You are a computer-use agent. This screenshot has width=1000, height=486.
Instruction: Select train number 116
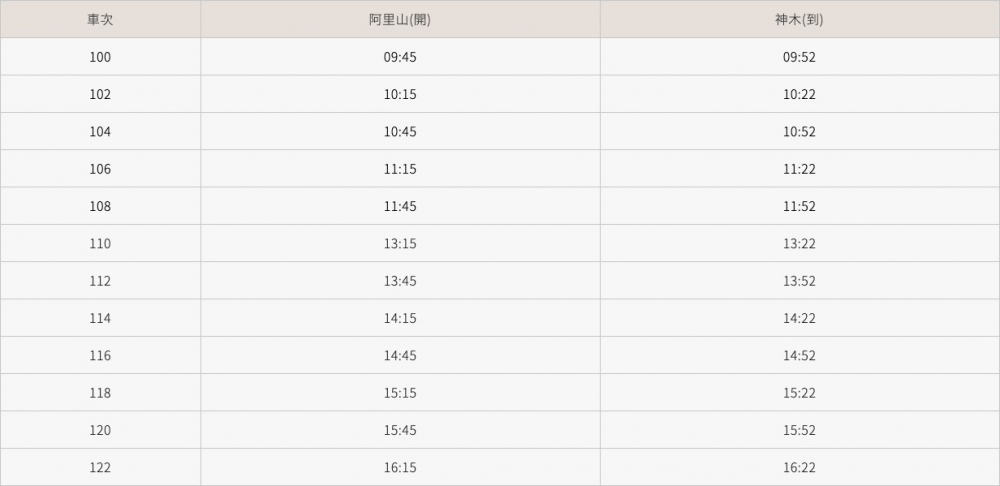pyautogui.click(x=100, y=356)
